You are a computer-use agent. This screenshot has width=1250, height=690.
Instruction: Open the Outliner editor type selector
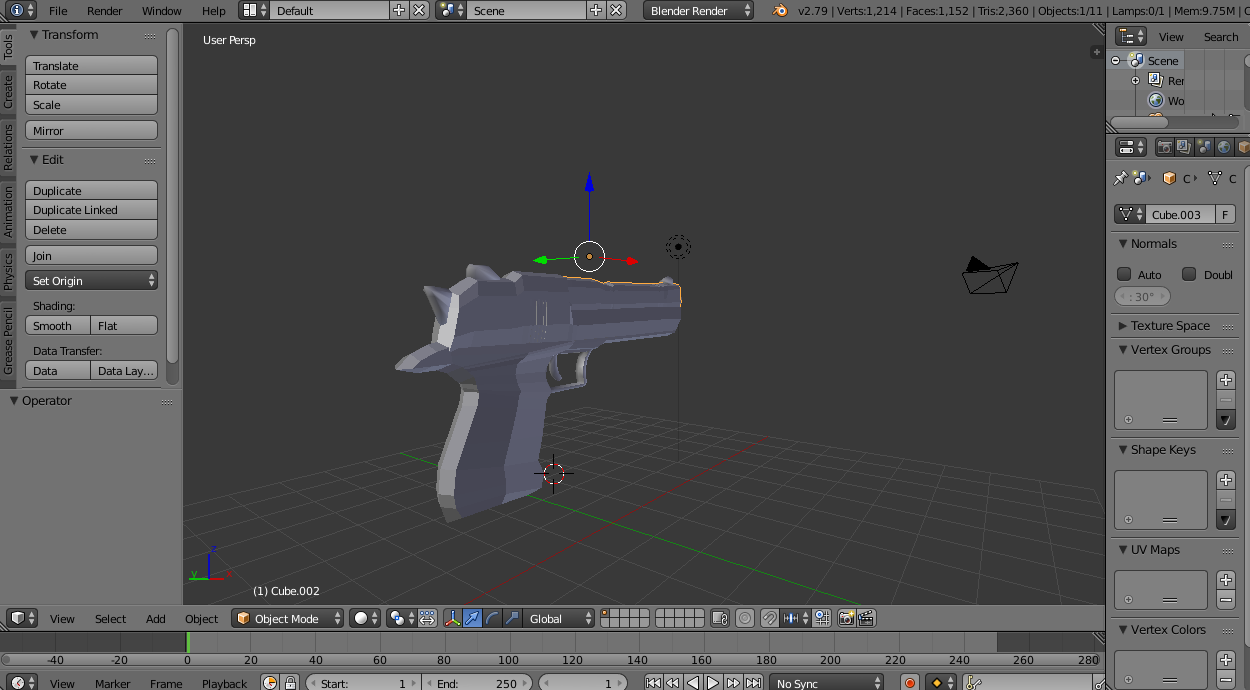click(x=1131, y=36)
